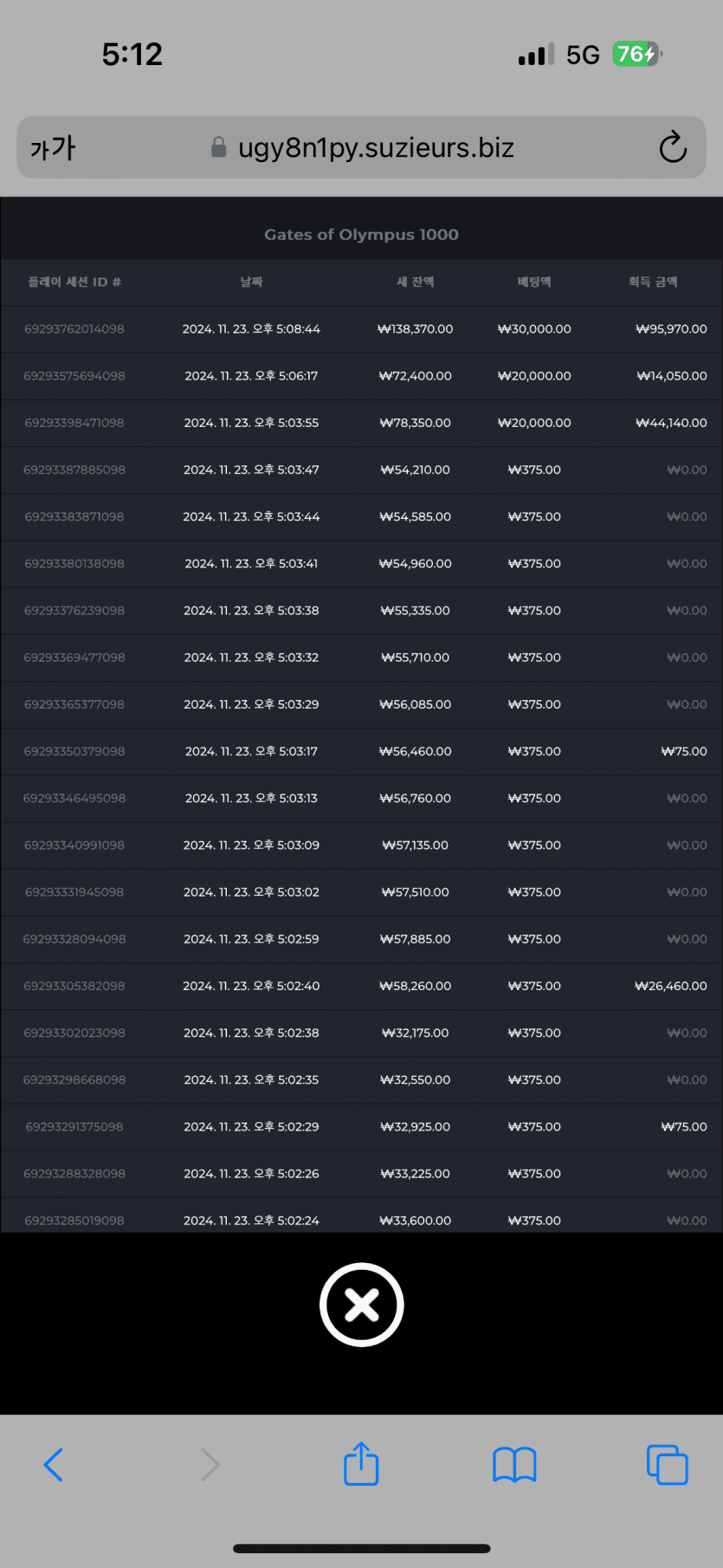Viewport: 723px width, 1568px height.
Task: Tap the Safari reload page icon
Action: point(673,148)
